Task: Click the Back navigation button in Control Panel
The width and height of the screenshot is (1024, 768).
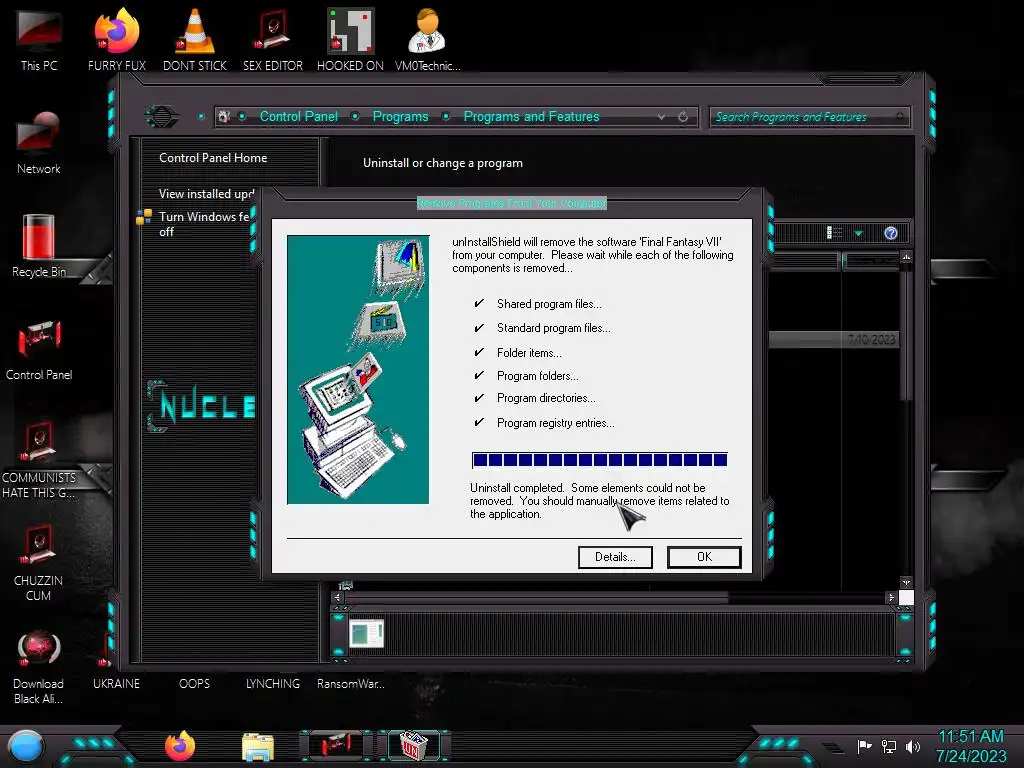Action: (x=161, y=117)
